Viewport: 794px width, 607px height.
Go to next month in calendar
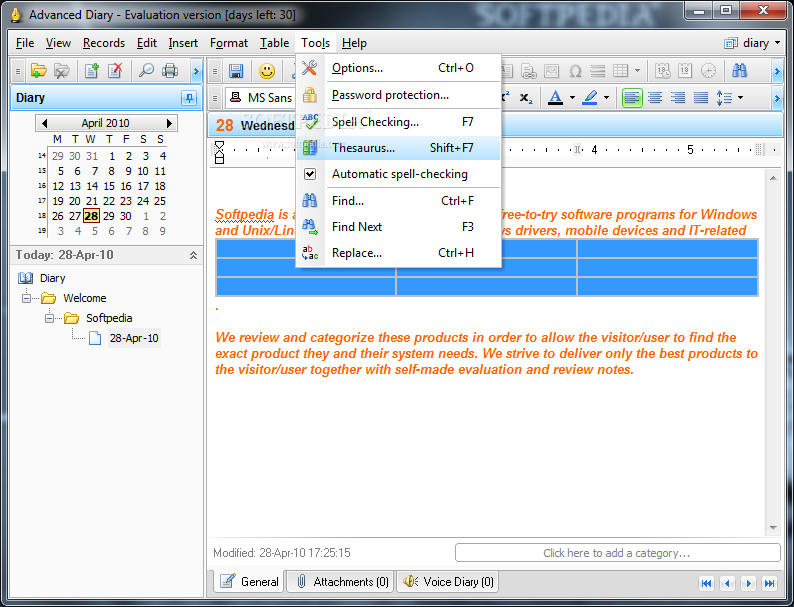click(169, 123)
